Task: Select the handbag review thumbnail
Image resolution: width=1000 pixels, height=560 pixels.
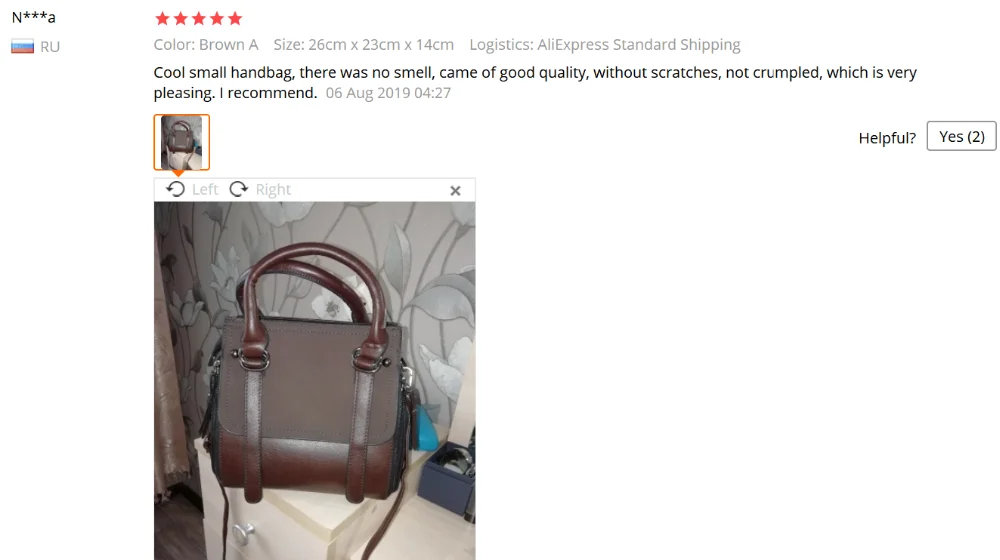Action: coord(182,142)
